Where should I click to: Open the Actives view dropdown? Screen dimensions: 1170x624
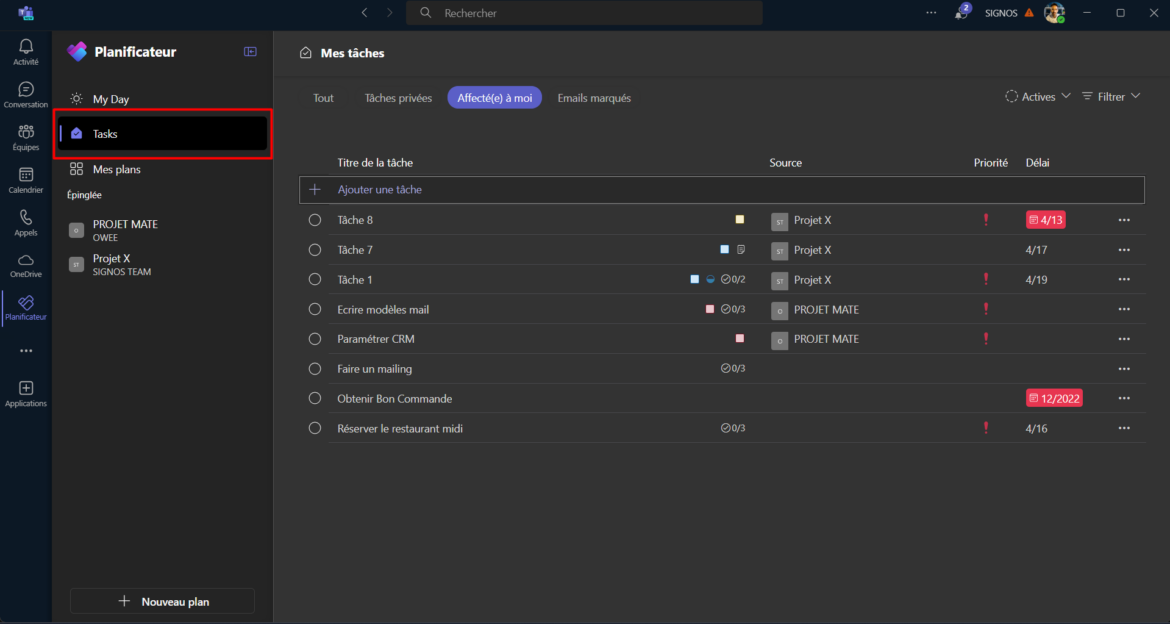pyautogui.click(x=1037, y=96)
